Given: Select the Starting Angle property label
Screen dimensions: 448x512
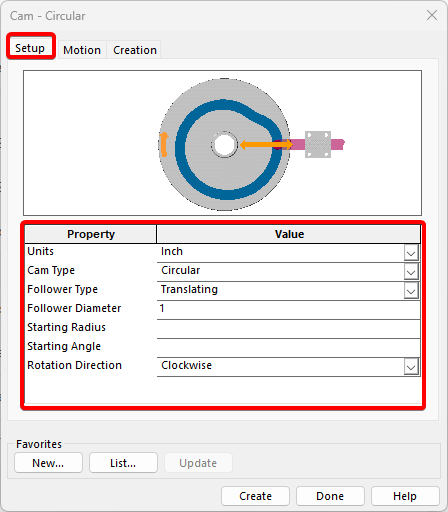Looking at the screenshot, I should click(x=64, y=346).
